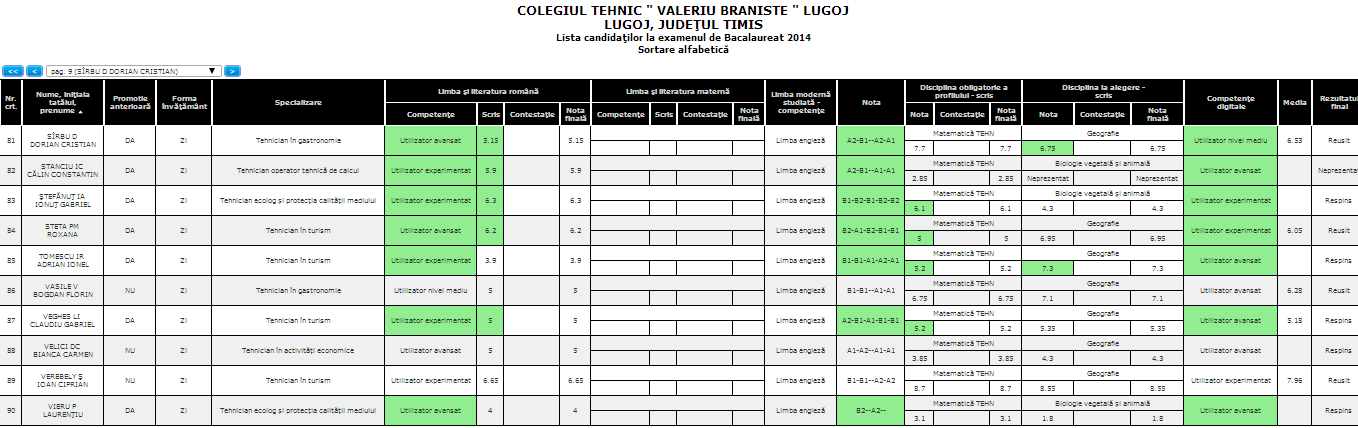
Task: Open the page selector dropdown showing pag. 9
Action: point(133,72)
